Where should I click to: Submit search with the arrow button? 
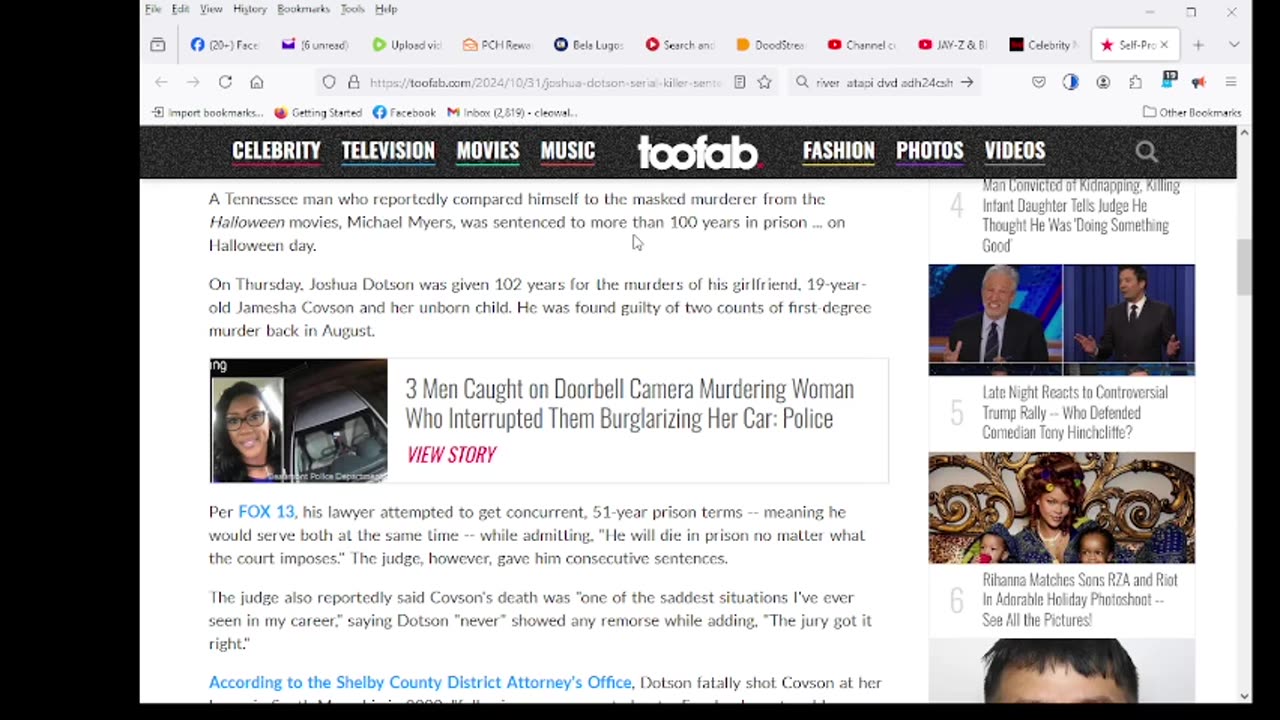(x=967, y=82)
